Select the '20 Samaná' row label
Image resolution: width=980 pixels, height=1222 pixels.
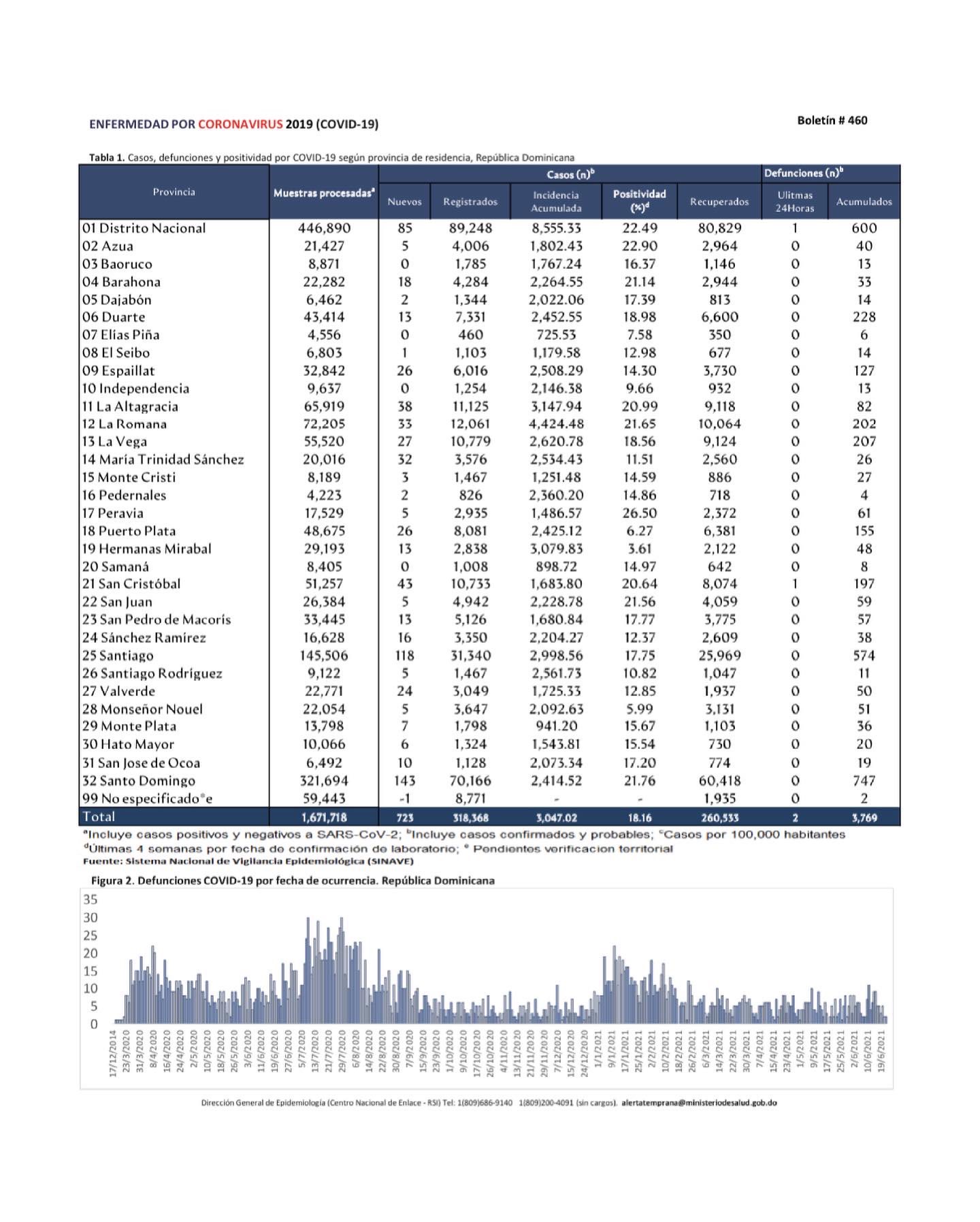pyautogui.click(x=115, y=566)
